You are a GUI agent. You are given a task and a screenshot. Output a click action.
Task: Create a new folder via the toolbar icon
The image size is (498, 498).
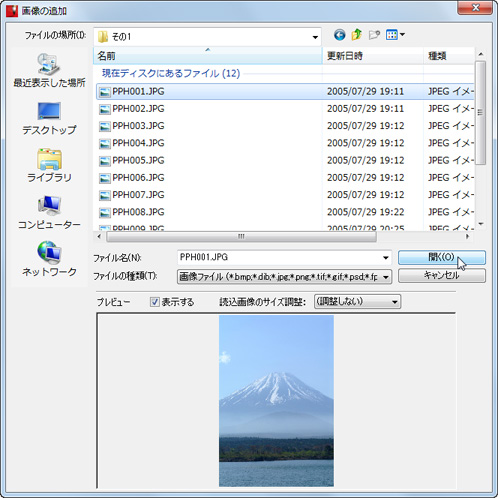pyautogui.click(x=374, y=35)
